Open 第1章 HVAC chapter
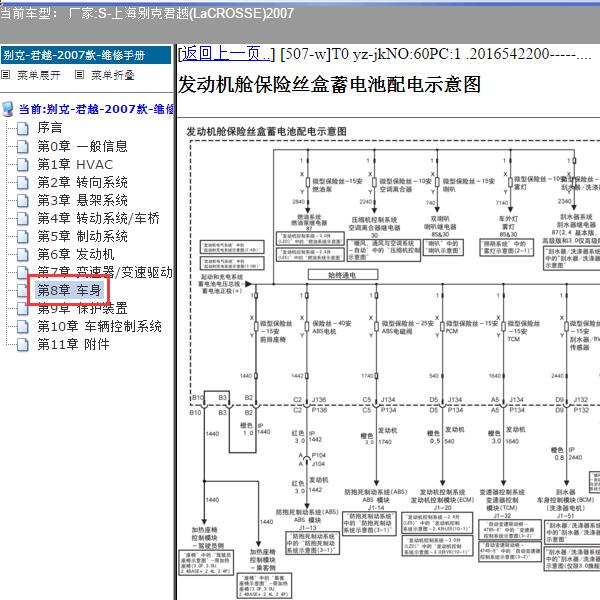 (75, 165)
